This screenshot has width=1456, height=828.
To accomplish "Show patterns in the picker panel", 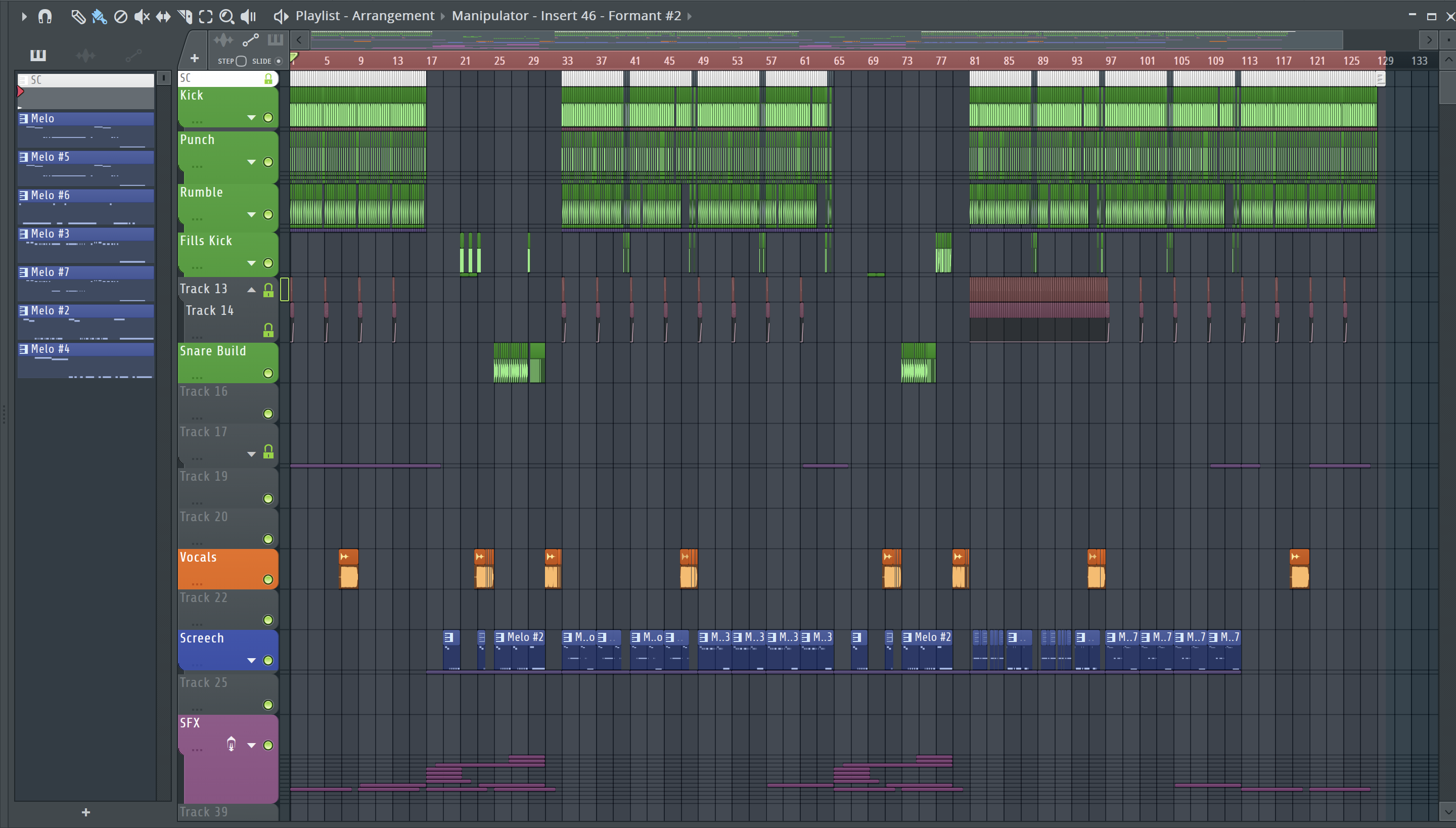I will (x=38, y=55).
